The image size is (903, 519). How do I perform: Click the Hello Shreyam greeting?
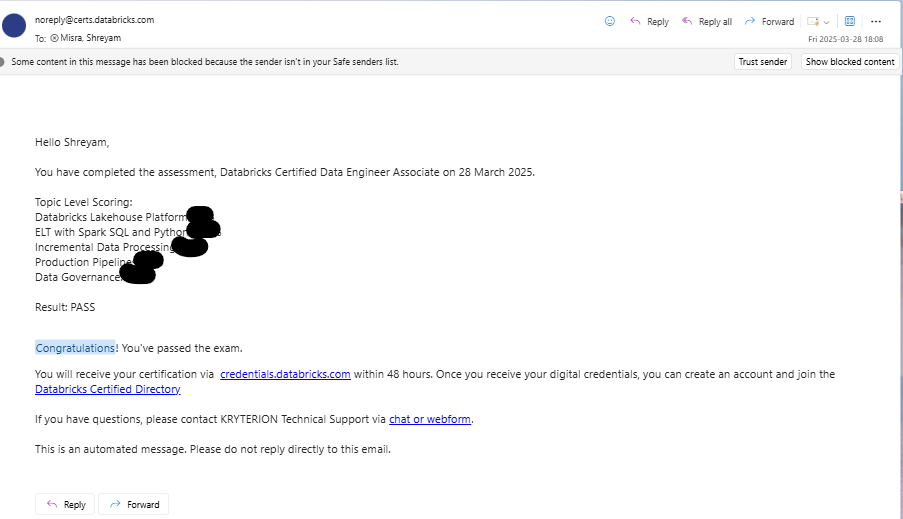(72, 142)
